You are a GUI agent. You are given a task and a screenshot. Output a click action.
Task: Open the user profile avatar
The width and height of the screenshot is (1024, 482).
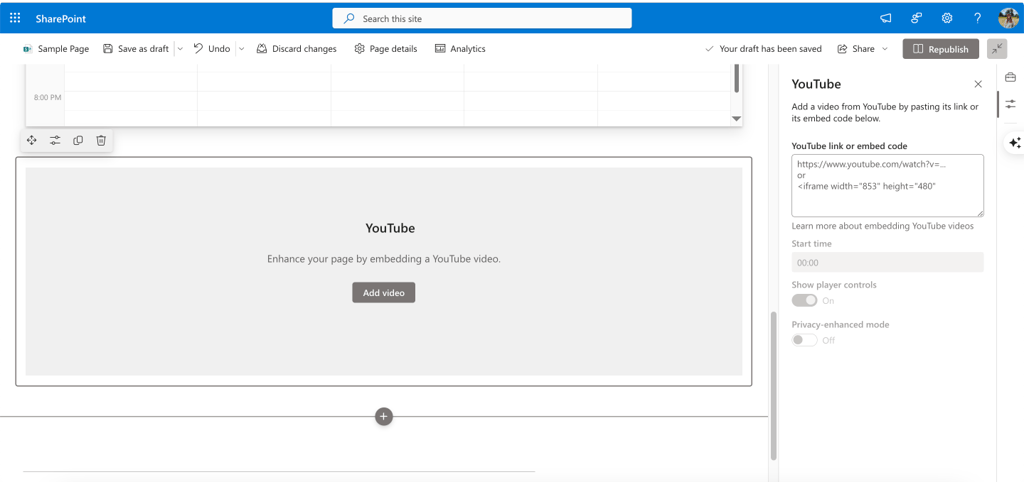pos(1008,18)
